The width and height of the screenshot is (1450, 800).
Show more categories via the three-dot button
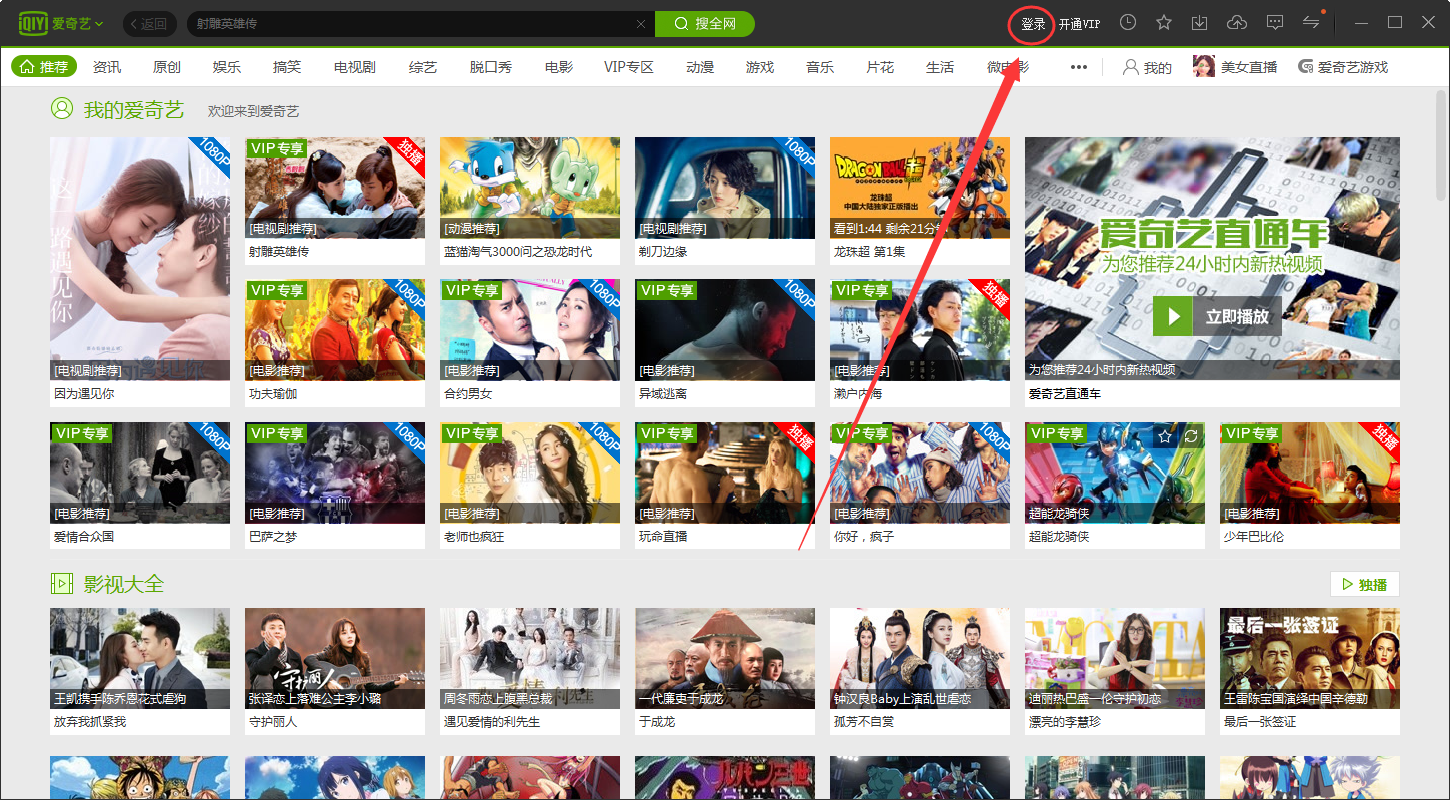(x=1078, y=67)
